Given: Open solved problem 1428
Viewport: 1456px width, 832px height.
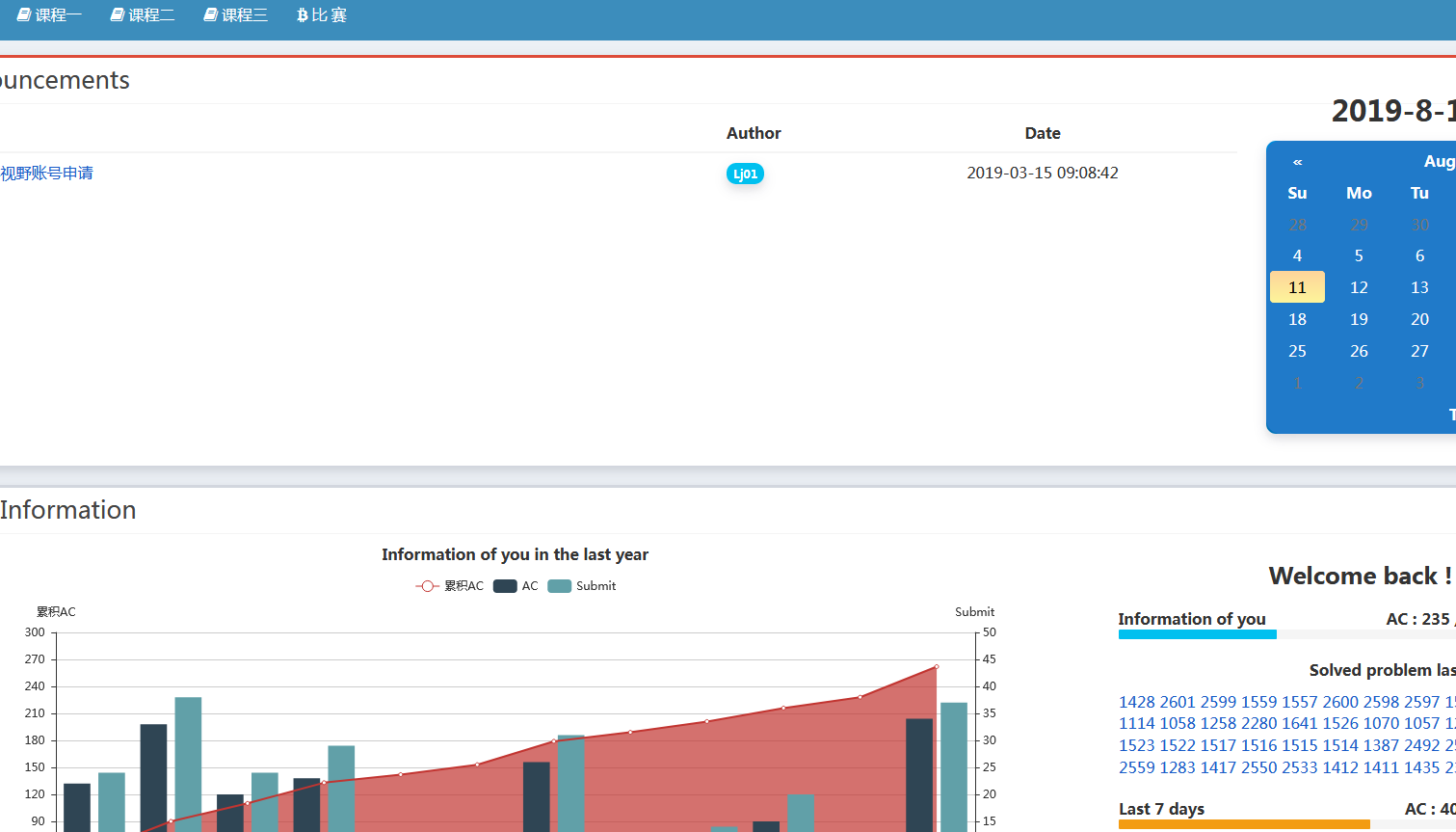Looking at the screenshot, I should (x=1136, y=702).
